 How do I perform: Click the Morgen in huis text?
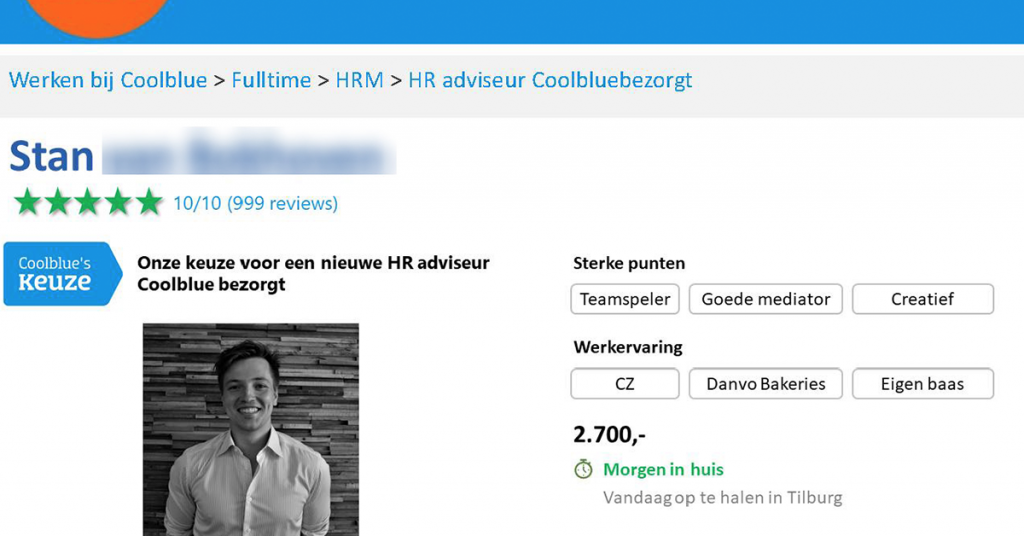pyautogui.click(x=663, y=469)
